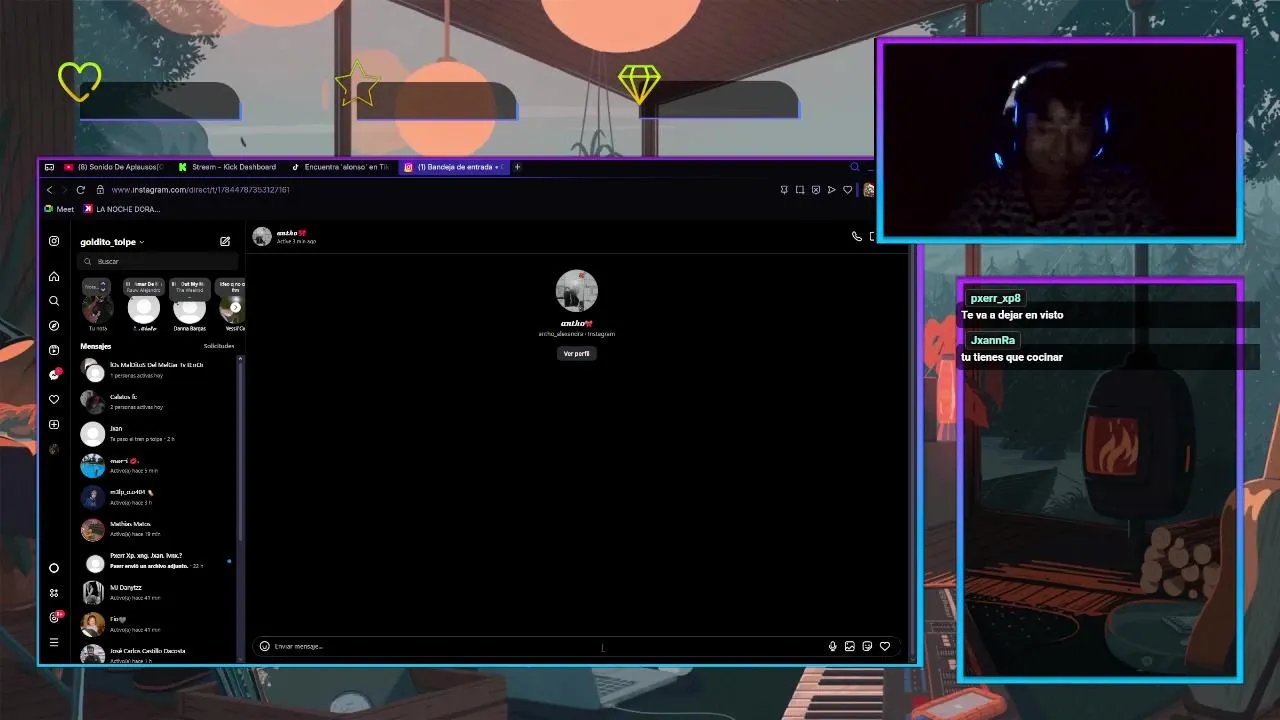Open chat with five minutes ago activity
This screenshot has height=720, width=1280.
158,465
